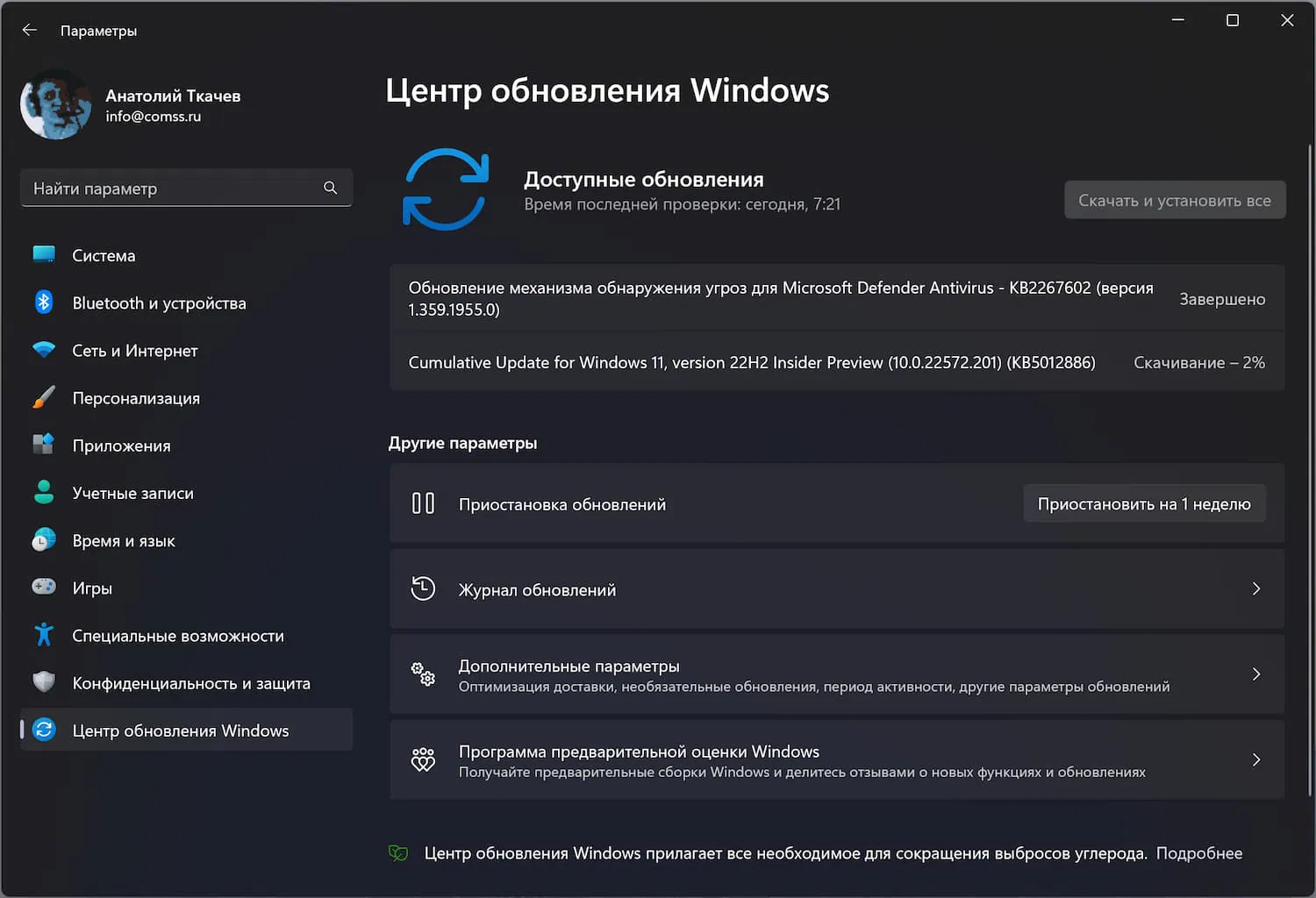This screenshot has width=1316, height=898.
Task: Select the Сеть и Интернет globe icon
Action: pos(44,350)
